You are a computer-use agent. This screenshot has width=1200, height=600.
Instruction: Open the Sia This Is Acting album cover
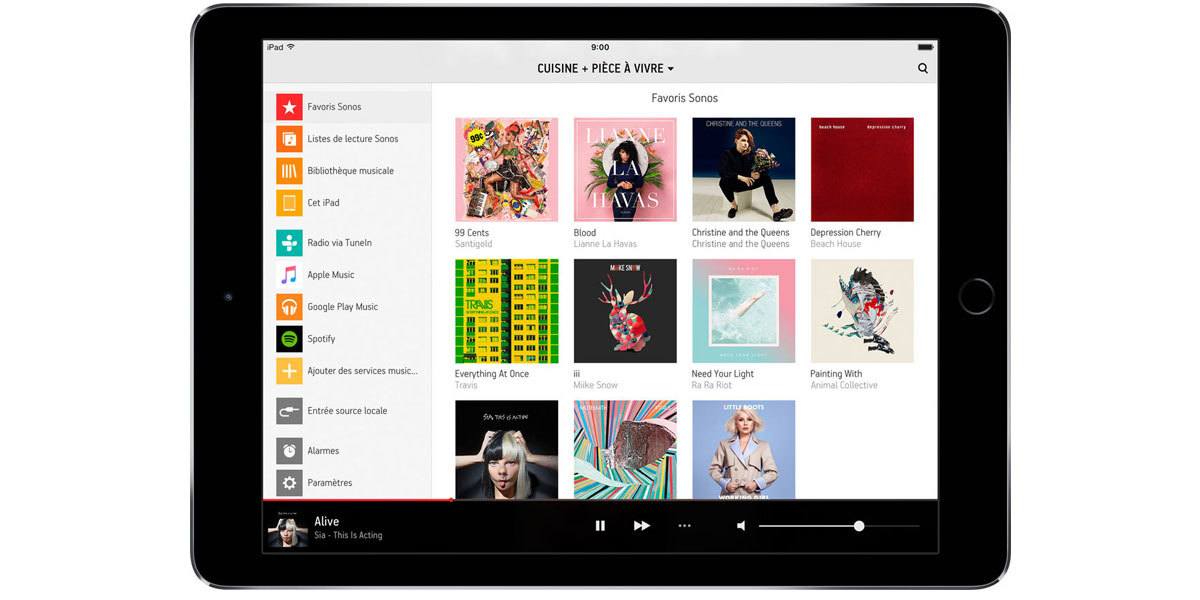coord(507,449)
